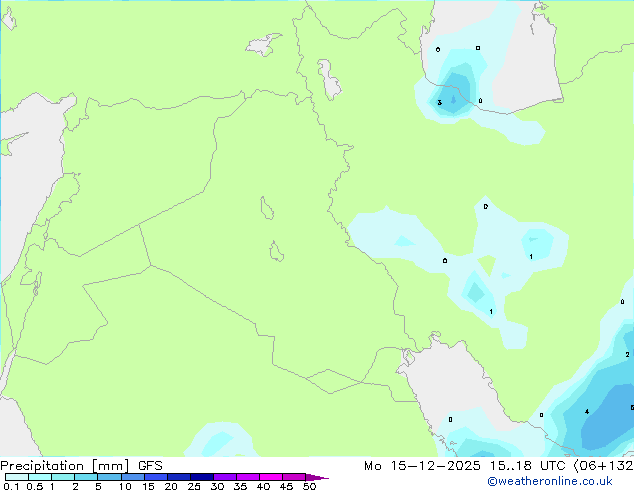Click the legend tick label "50"

(x=309, y=486)
